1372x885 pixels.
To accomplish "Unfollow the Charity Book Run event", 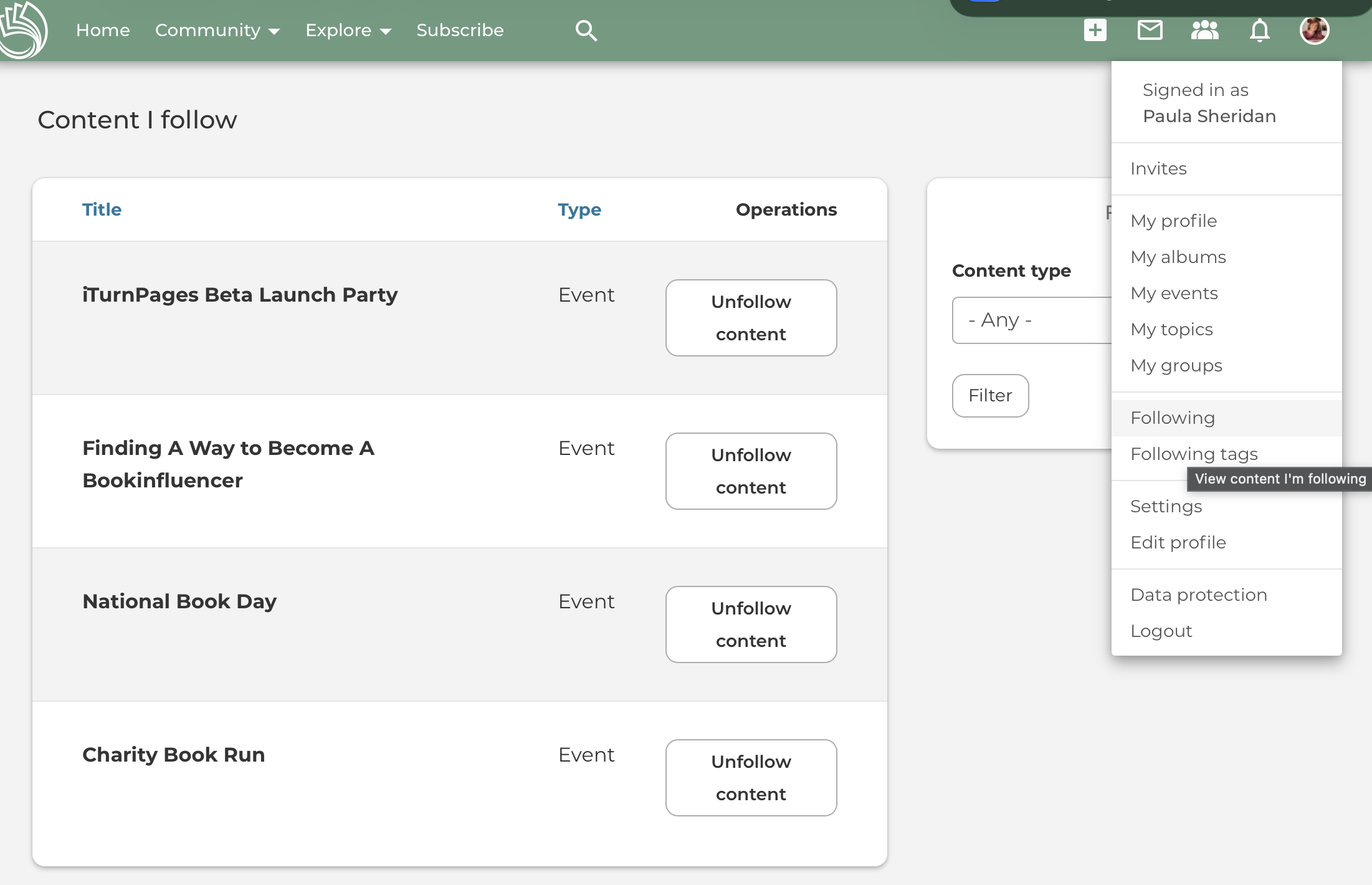I will point(751,778).
